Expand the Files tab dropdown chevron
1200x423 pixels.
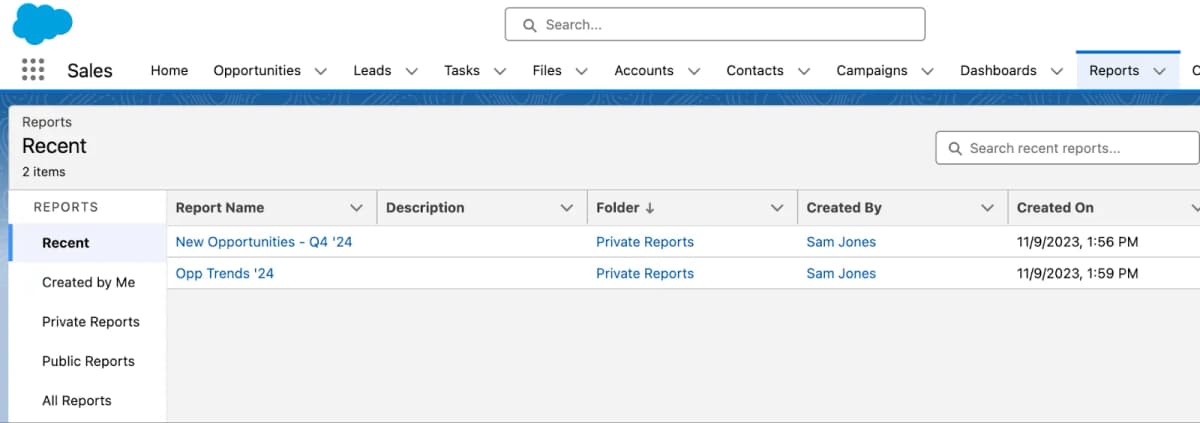click(x=581, y=71)
